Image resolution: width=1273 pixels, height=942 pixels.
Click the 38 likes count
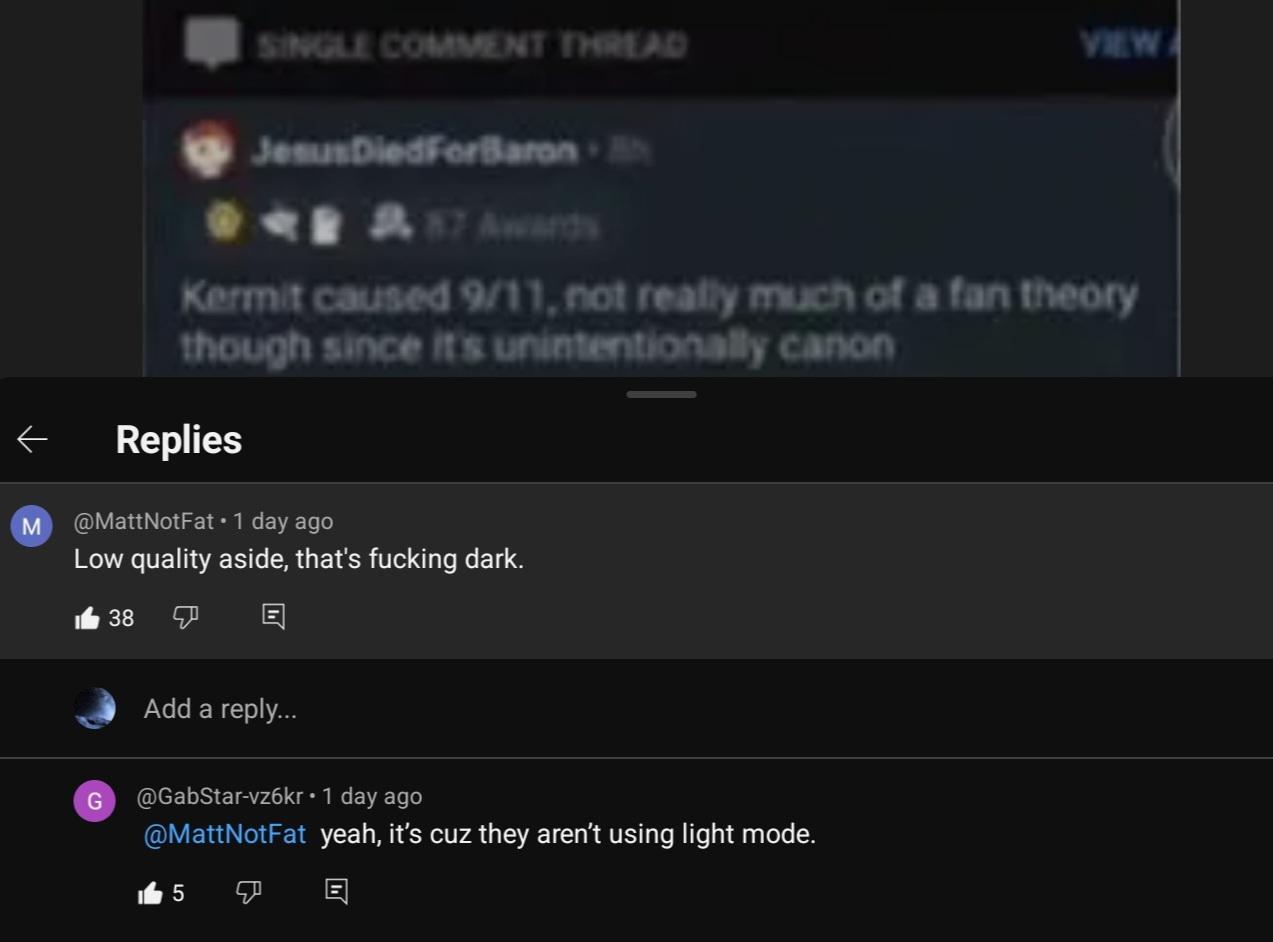click(x=121, y=618)
